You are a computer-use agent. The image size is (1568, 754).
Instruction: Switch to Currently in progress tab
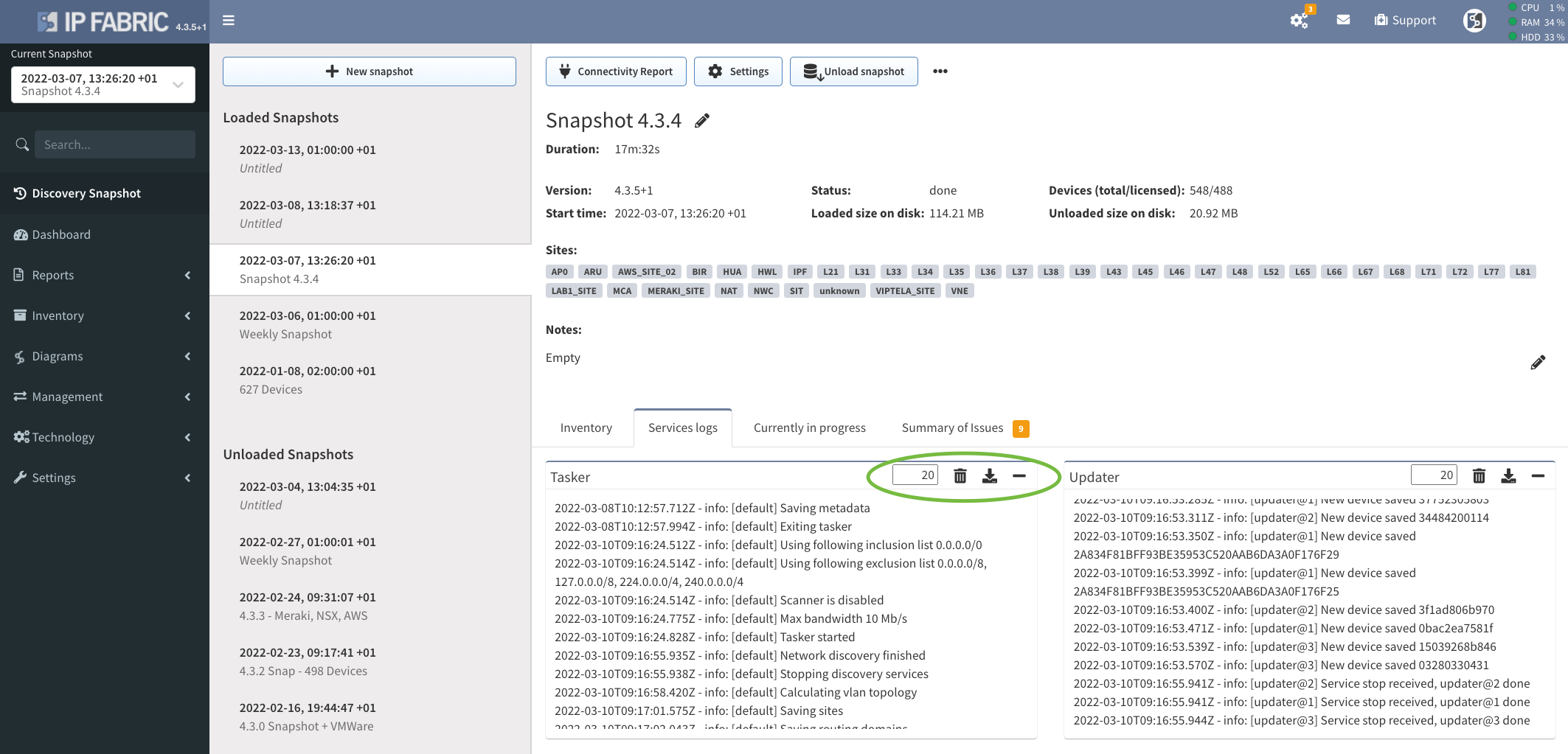coord(809,427)
